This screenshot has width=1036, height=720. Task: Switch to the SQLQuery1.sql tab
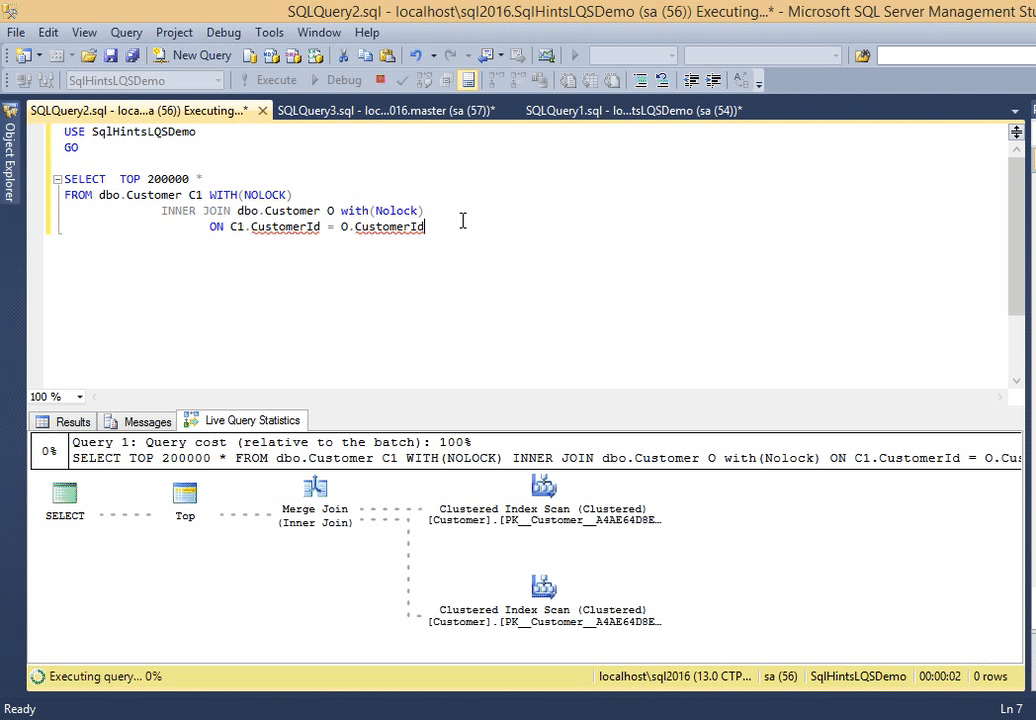pyautogui.click(x=634, y=110)
